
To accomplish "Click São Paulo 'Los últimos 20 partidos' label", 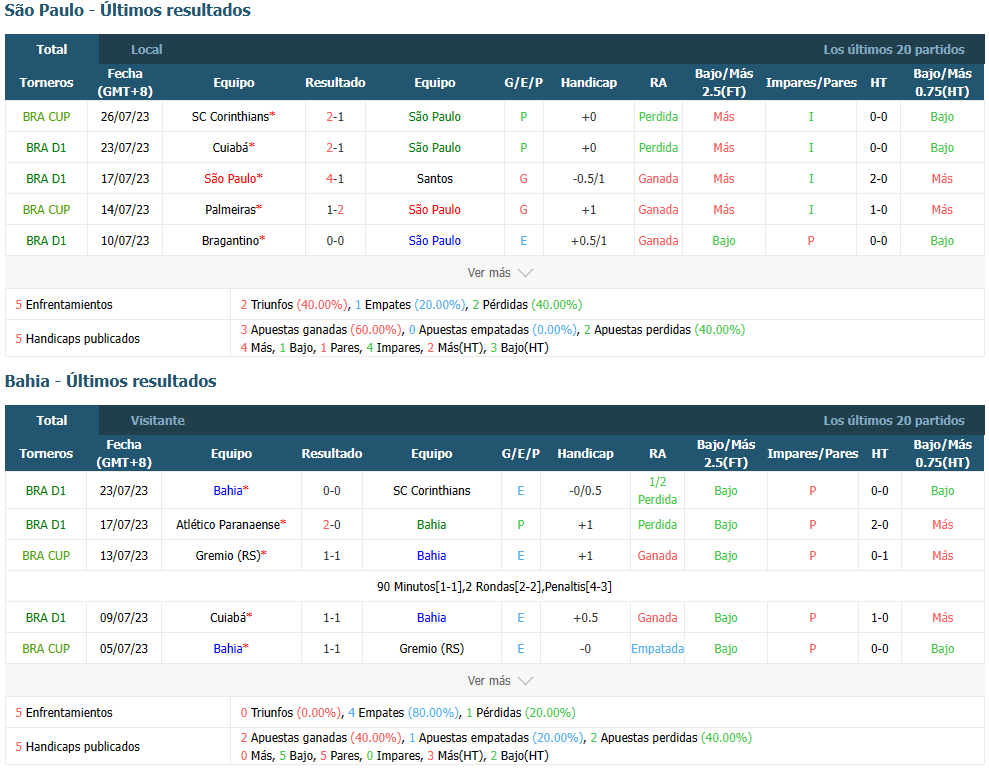I will [894, 49].
